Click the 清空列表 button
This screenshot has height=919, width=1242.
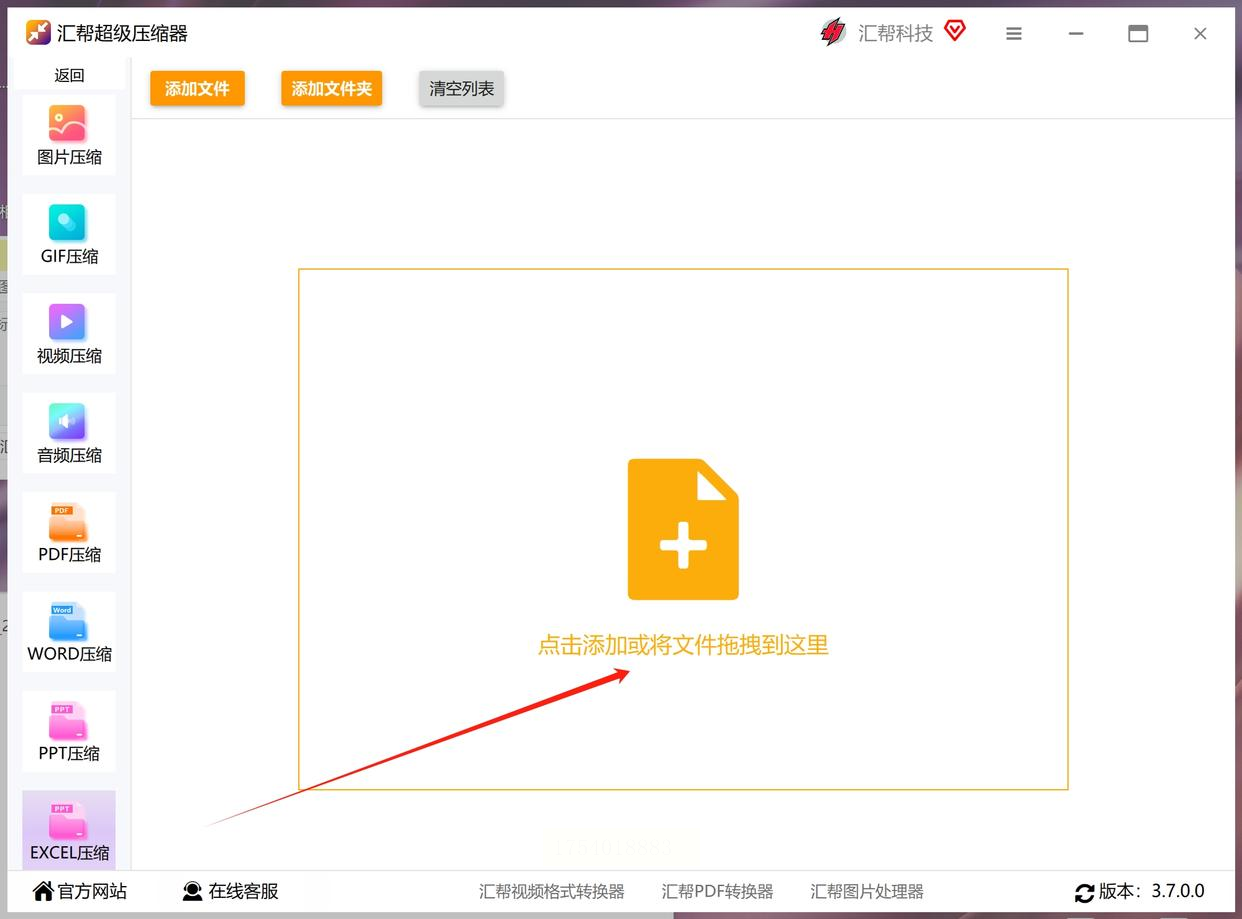[x=462, y=88]
